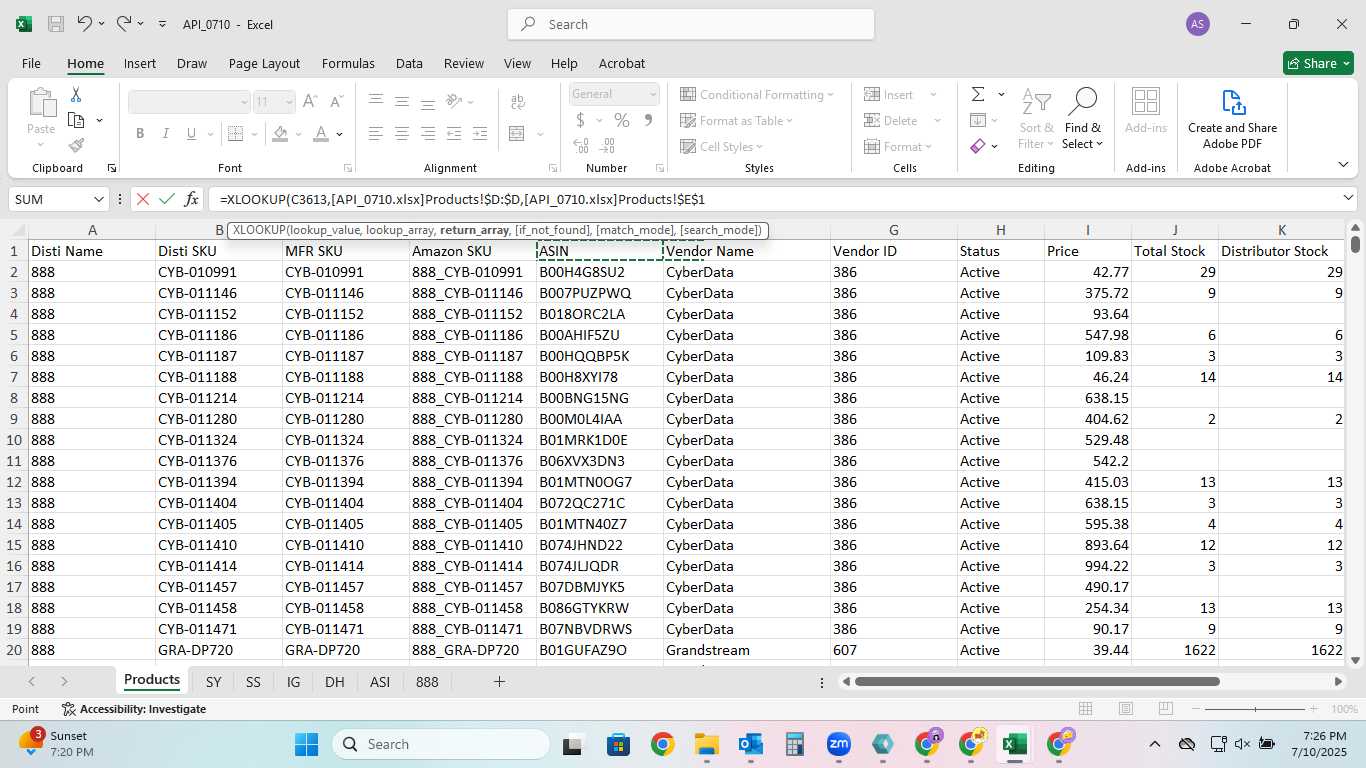Image resolution: width=1366 pixels, height=768 pixels.
Task: Click Accounting Number Format dollar icon
Action: (581, 120)
